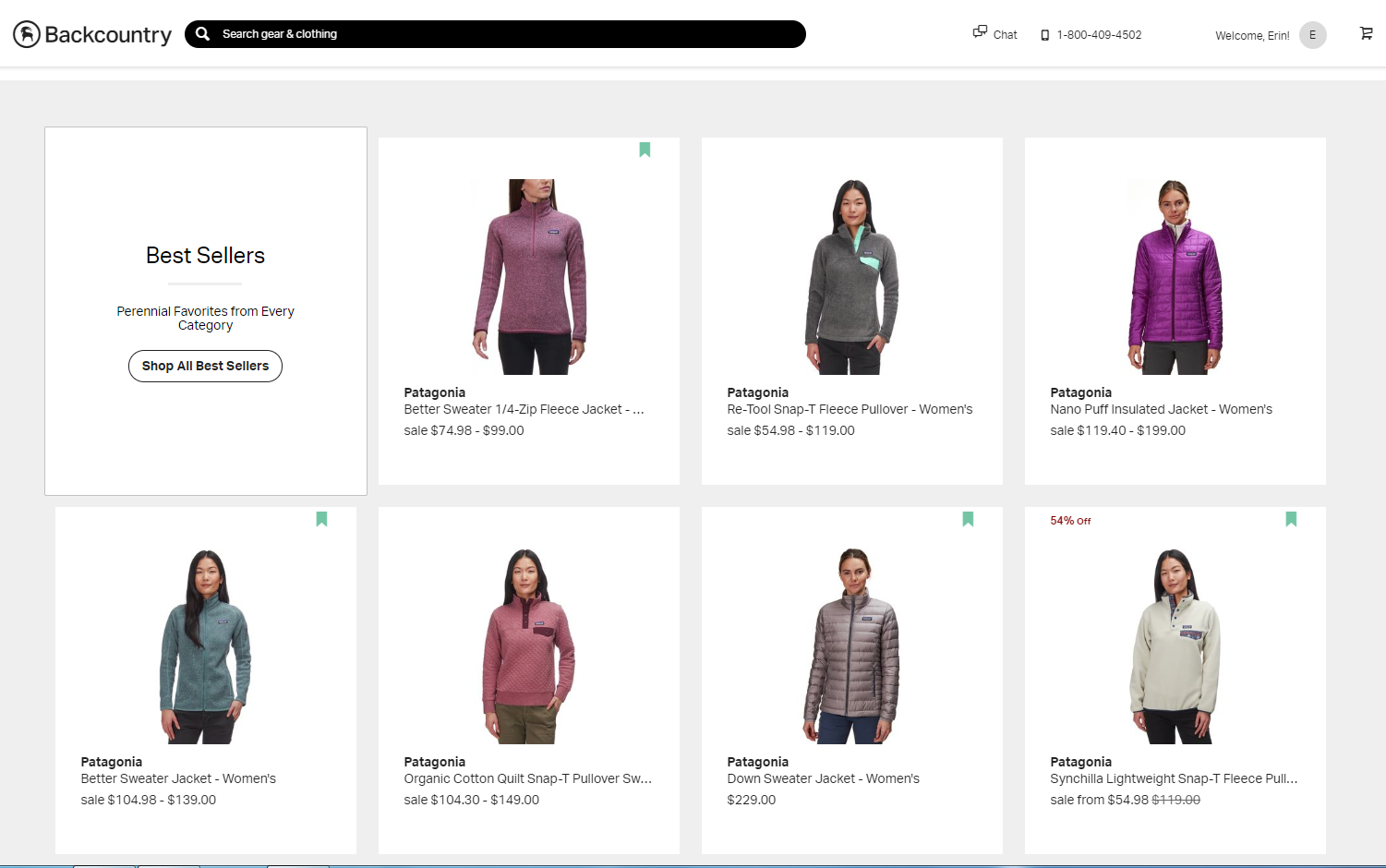Open Nano Puff Insulated Jacket - Women's title

(1161, 409)
